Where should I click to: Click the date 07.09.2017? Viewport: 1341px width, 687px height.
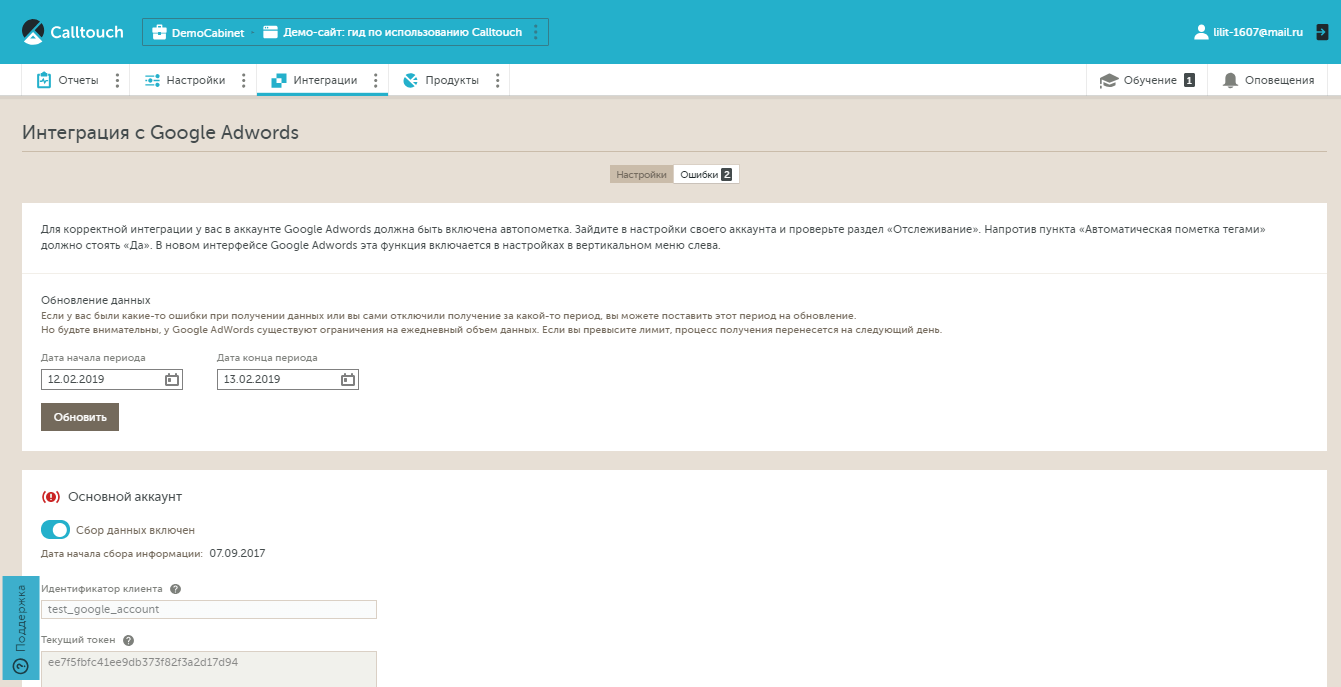pos(237,553)
